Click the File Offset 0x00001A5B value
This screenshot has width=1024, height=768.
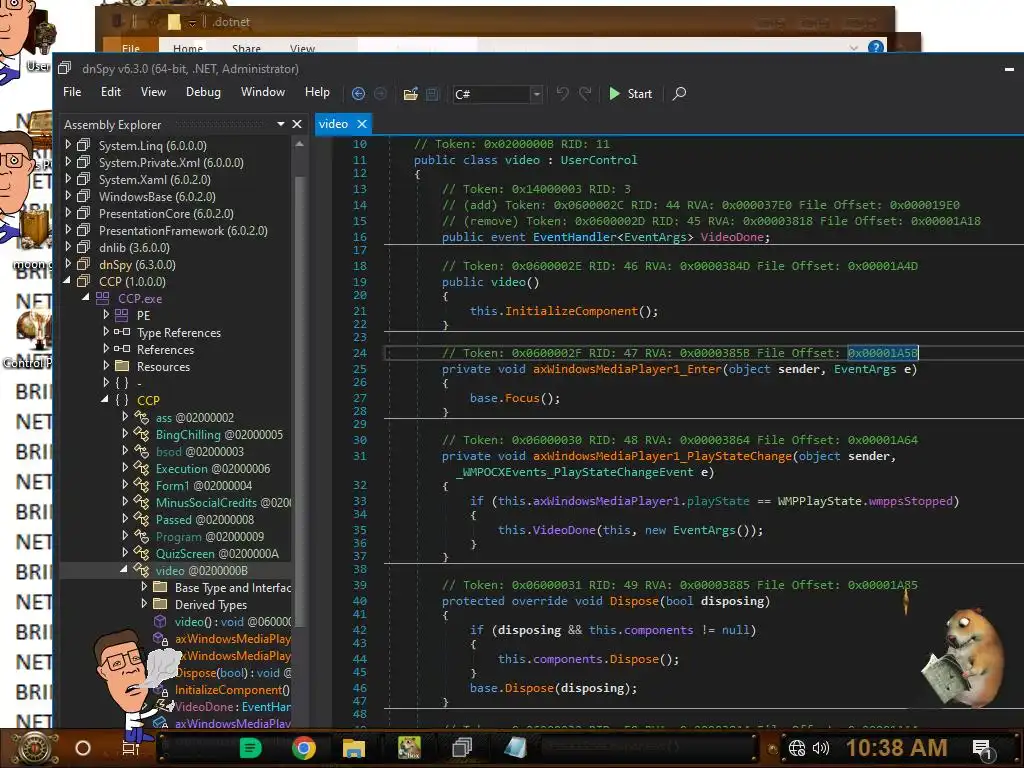[883, 353]
